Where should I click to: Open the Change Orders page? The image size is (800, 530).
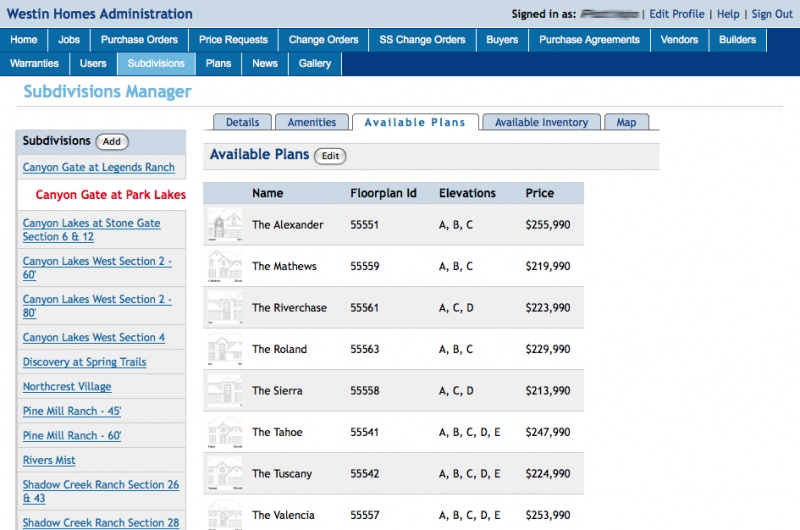(323, 40)
